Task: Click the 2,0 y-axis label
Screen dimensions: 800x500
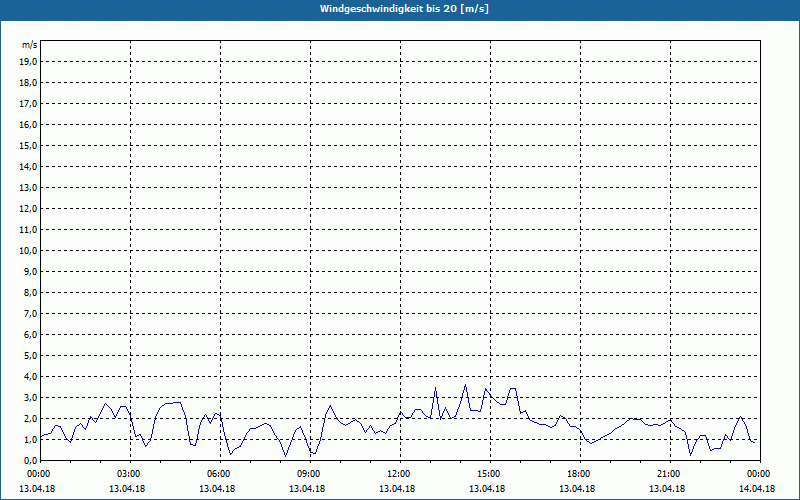Action: coord(30,418)
